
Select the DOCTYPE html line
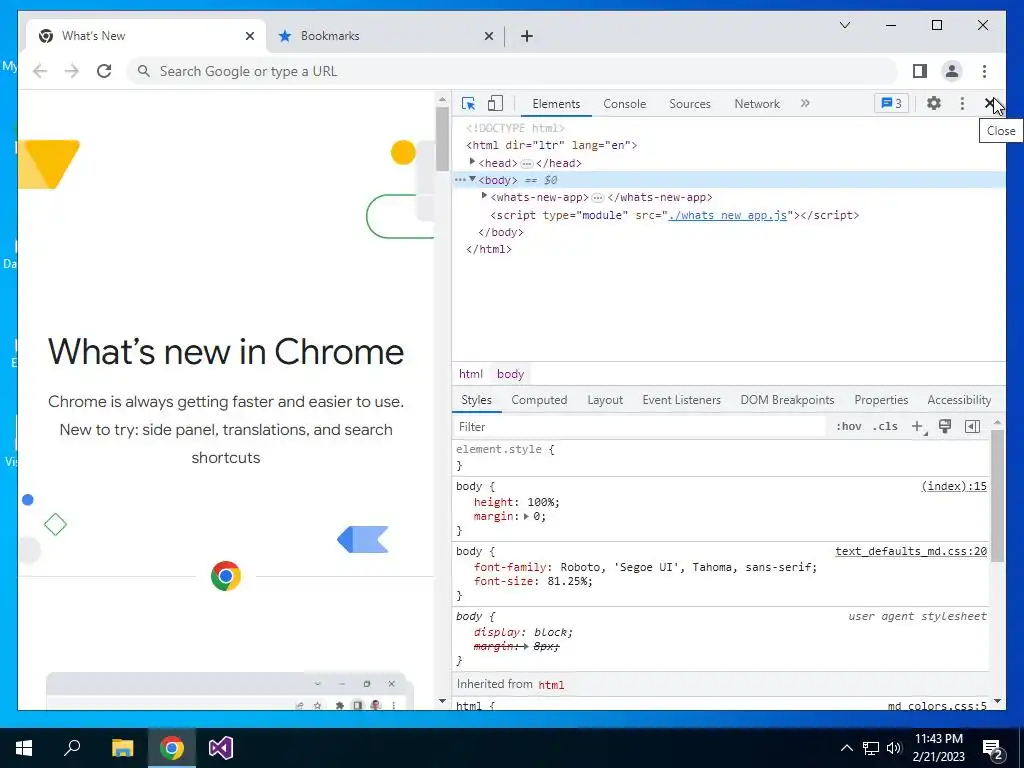tap(515, 128)
